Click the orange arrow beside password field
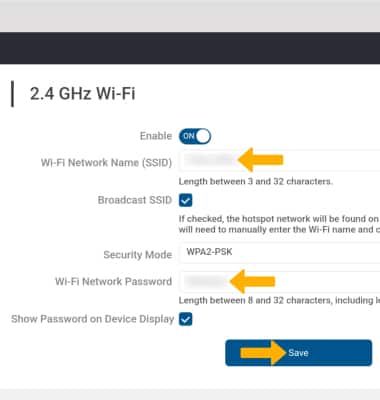The image size is (380, 400). click(x=252, y=282)
